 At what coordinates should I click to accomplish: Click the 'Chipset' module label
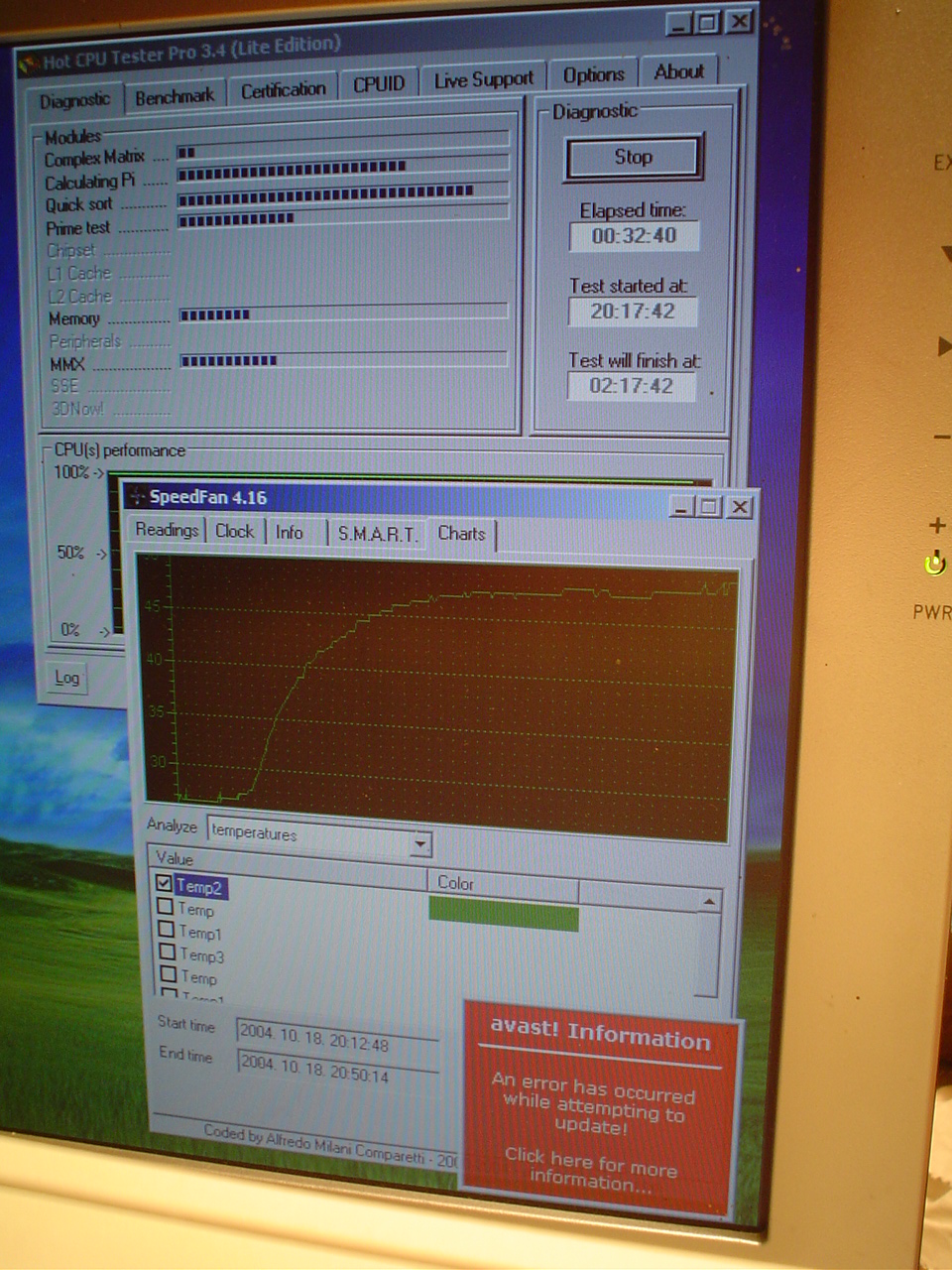[x=70, y=250]
